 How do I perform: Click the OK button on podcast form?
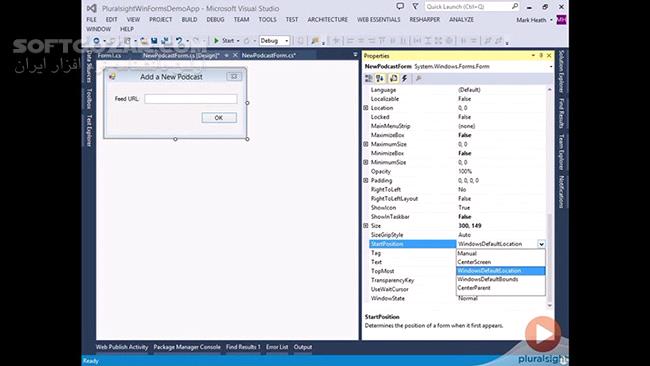click(x=219, y=118)
